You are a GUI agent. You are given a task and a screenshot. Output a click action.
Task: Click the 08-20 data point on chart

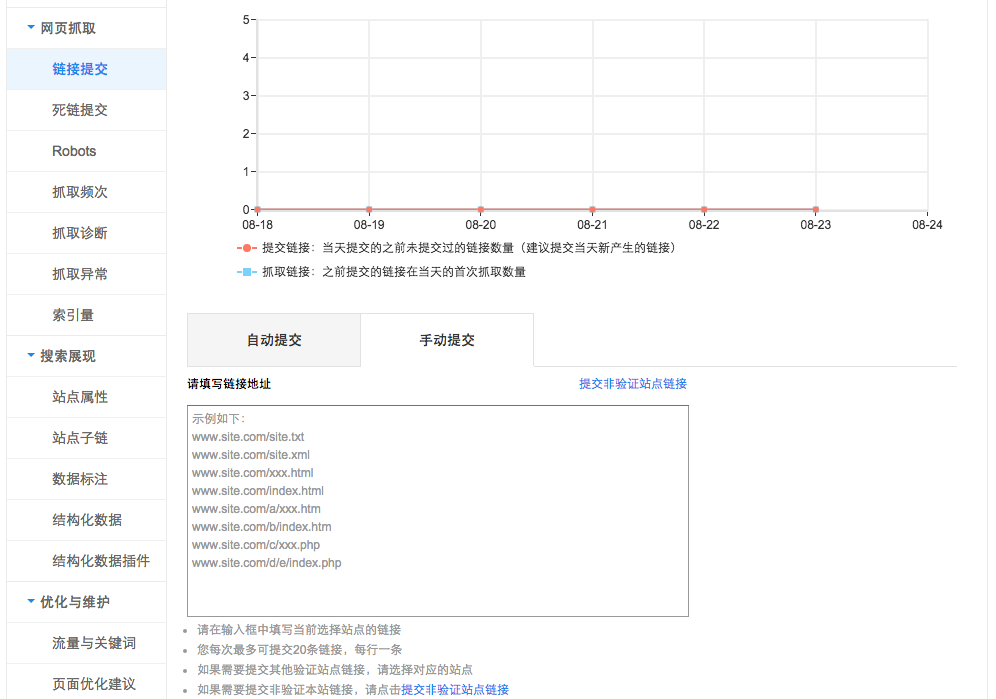(481, 210)
